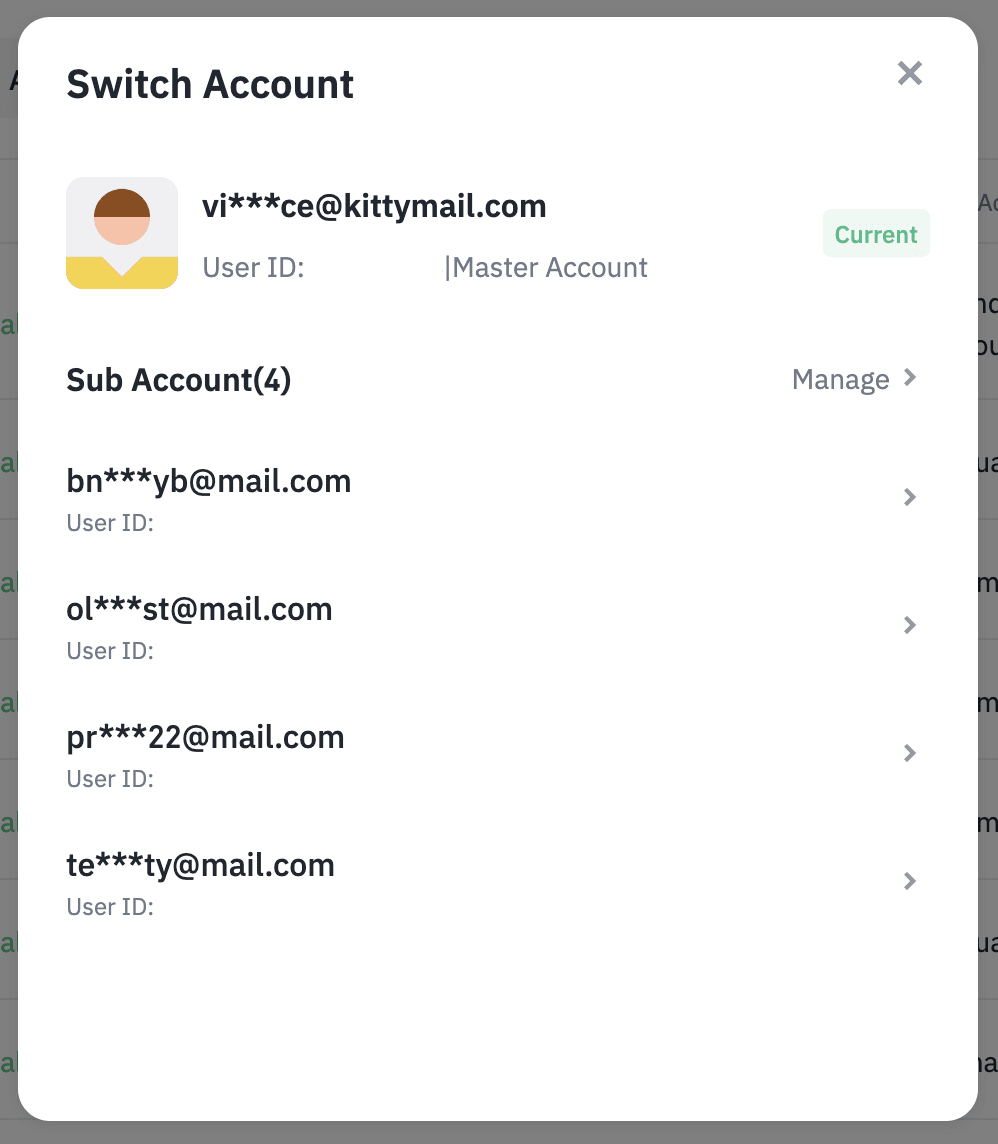This screenshot has width=998, height=1144.
Task: Click the User ID label under te***ty@mail.com
Action: 110,907
